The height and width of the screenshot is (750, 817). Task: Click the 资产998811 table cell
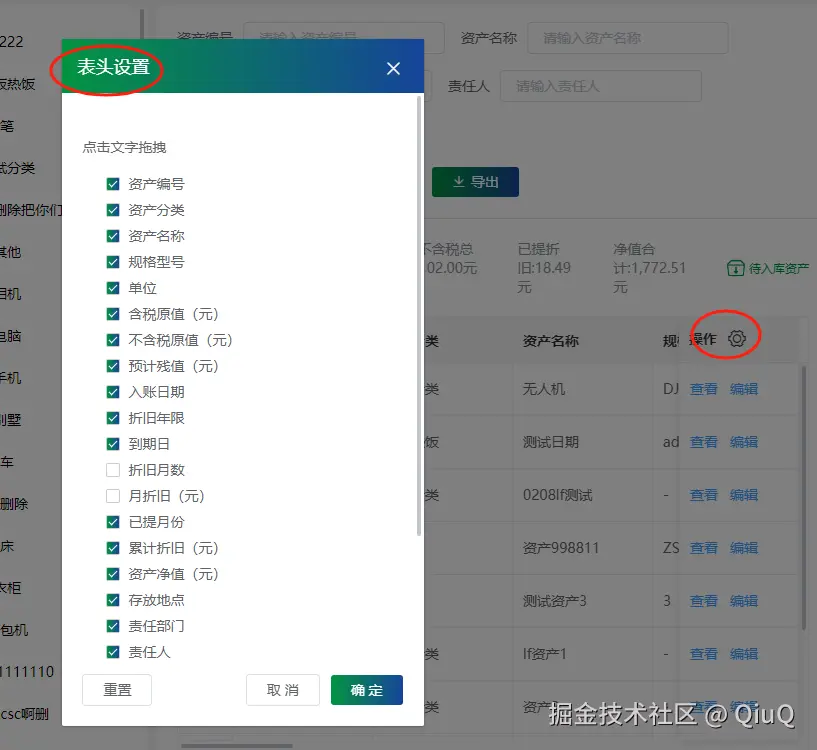point(561,548)
